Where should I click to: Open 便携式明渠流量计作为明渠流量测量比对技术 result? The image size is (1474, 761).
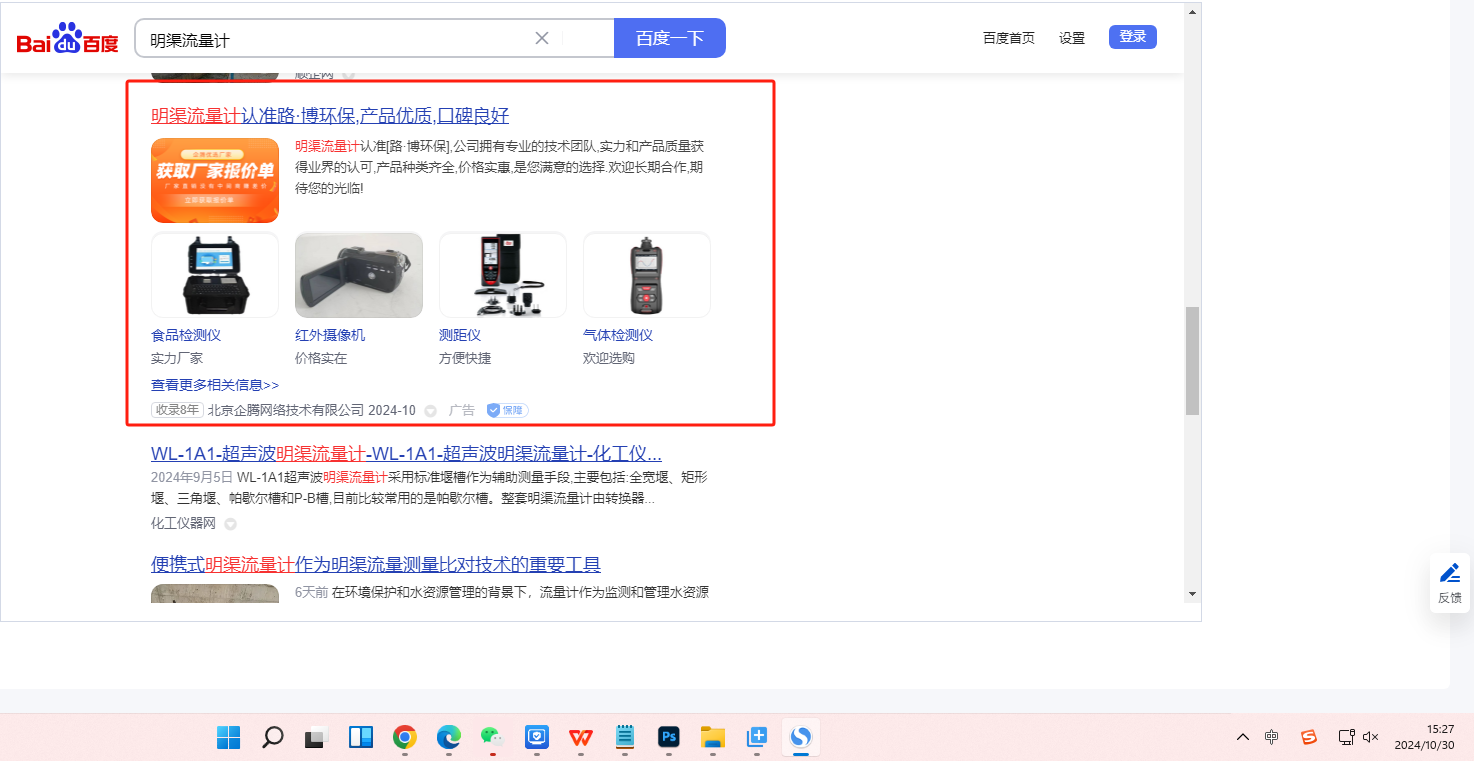pos(376,565)
